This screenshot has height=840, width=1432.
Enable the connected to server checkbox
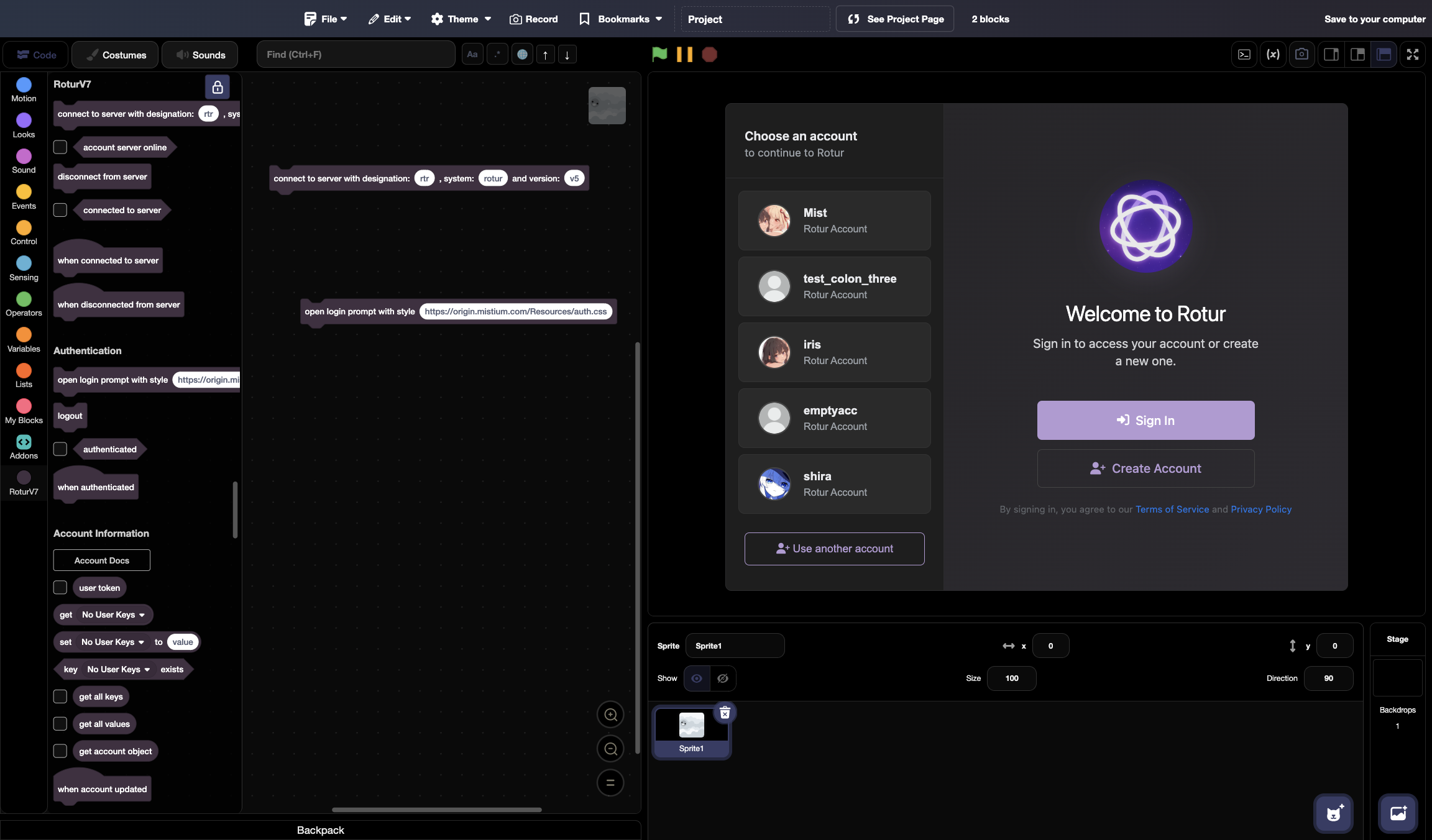pyautogui.click(x=60, y=210)
